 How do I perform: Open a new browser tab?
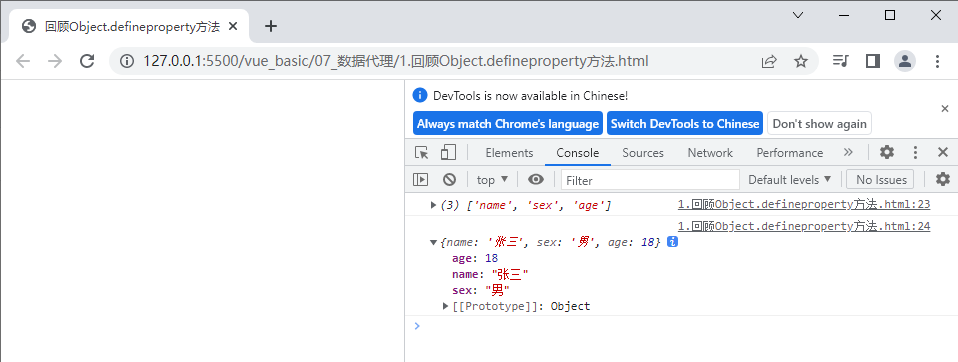tap(271, 26)
